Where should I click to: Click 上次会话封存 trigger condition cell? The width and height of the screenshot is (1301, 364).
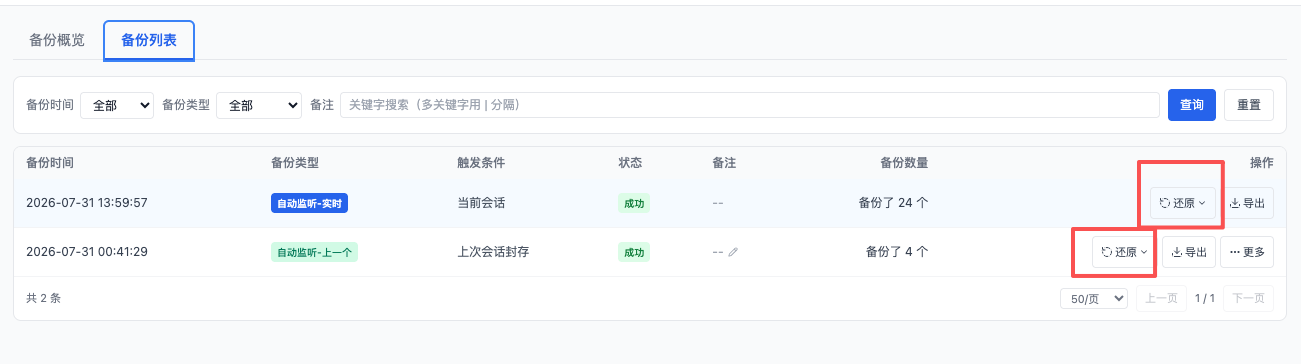(x=493, y=252)
